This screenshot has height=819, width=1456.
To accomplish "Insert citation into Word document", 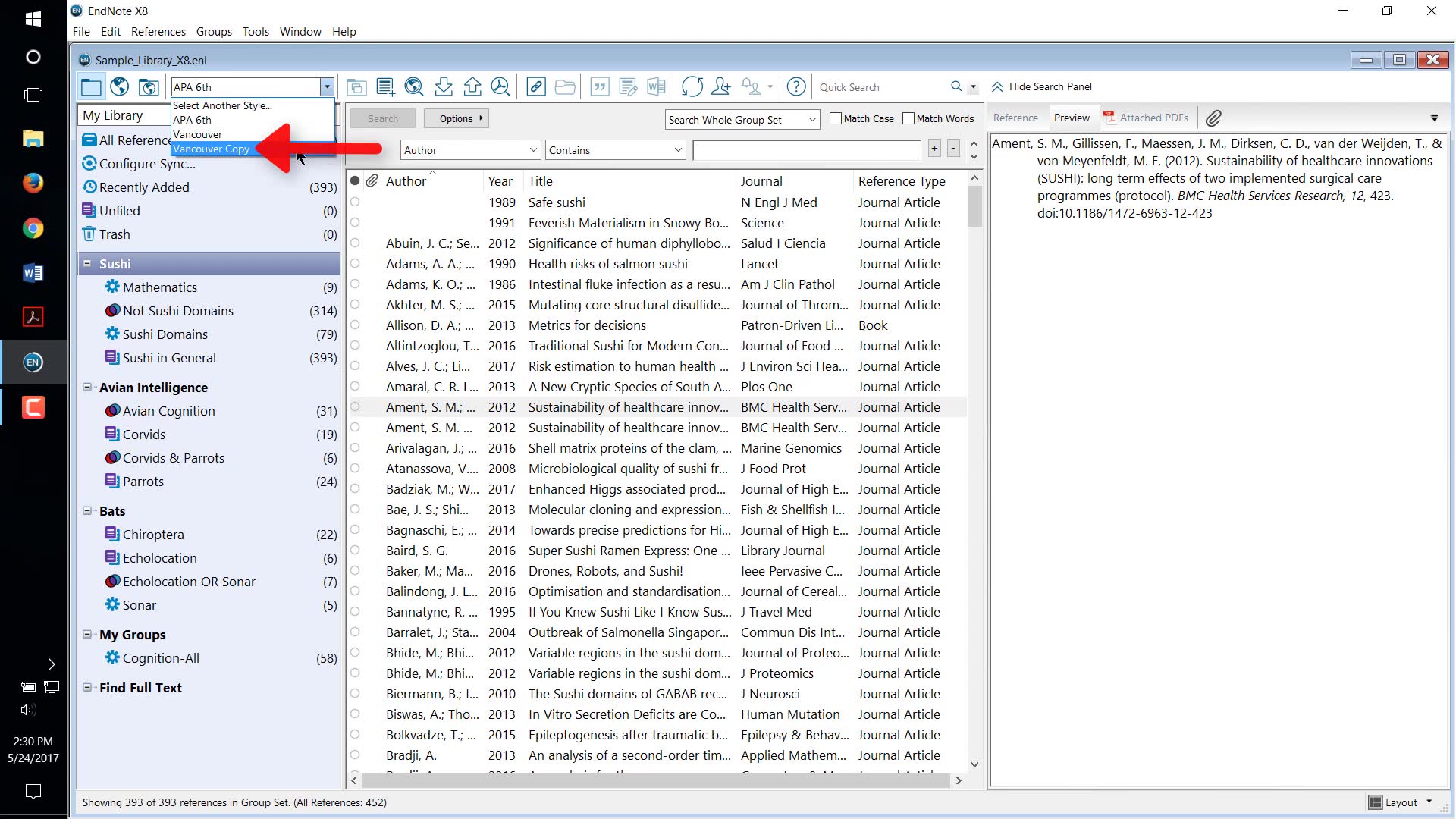I will click(x=600, y=86).
